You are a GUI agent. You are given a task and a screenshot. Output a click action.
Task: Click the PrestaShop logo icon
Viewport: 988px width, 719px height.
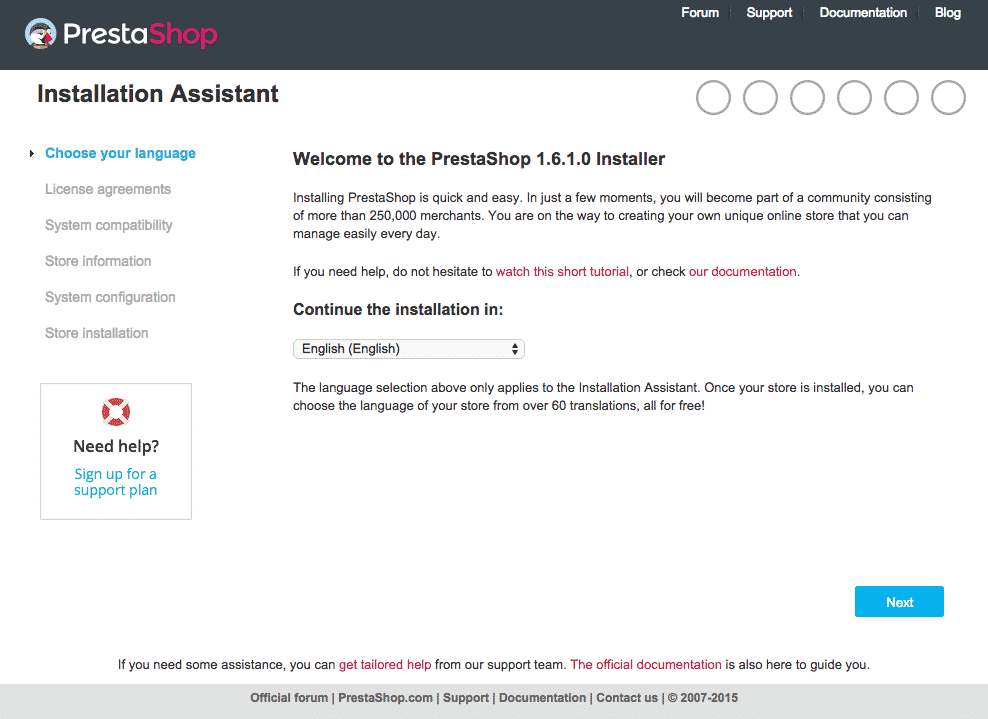pos(40,33)
